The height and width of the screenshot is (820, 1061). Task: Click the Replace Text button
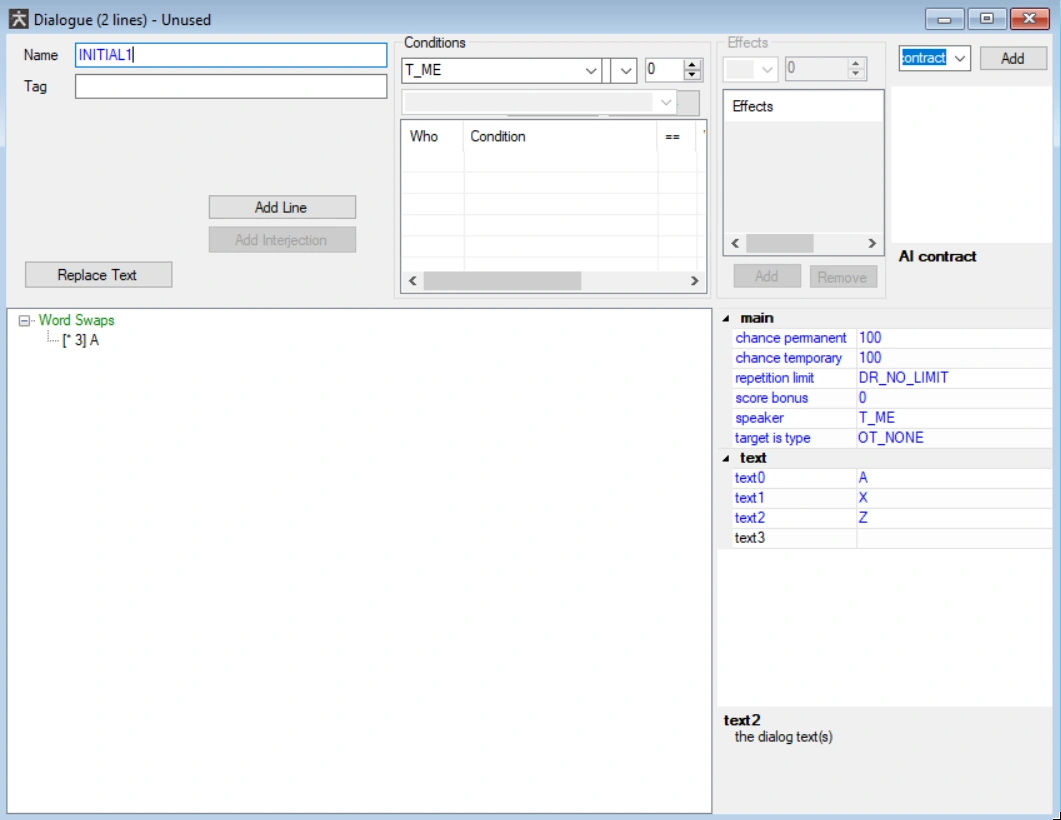(98, 275)
